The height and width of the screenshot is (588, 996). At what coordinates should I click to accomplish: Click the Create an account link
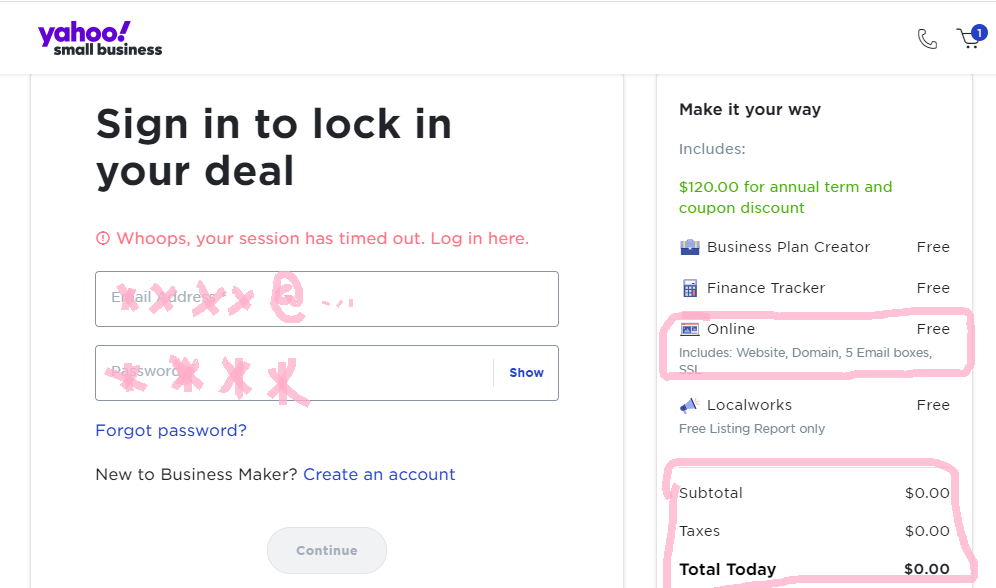coord(379,474)
